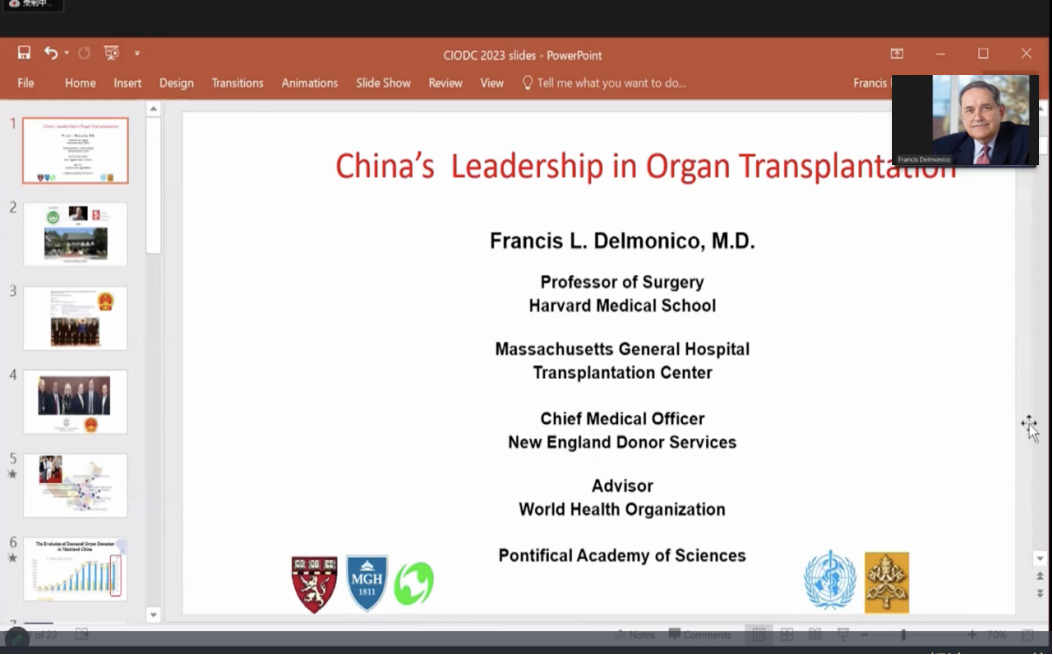Click the 'Francis L. Delmonico, M.D.' text
The width and height of the screenshot is (1053, 655).
[623, 241]
